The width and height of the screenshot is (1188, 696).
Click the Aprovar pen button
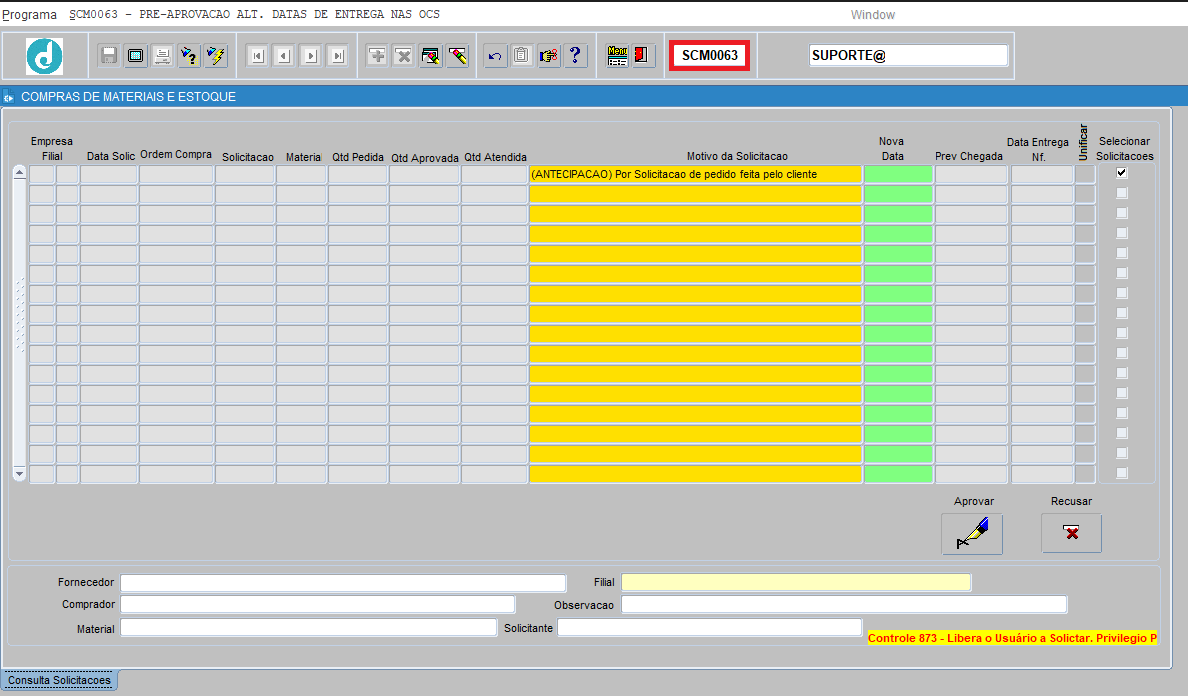[x=972, y=533]
